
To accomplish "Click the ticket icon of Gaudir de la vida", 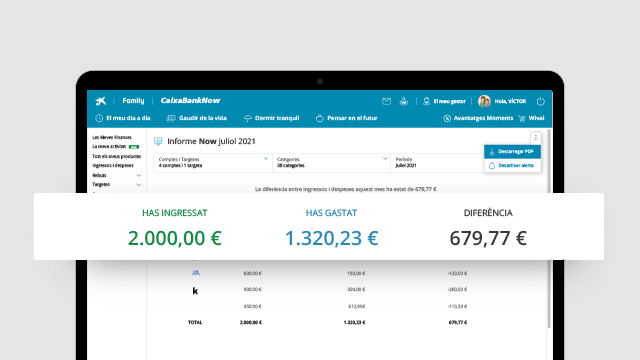I will (x=171, y=118).
